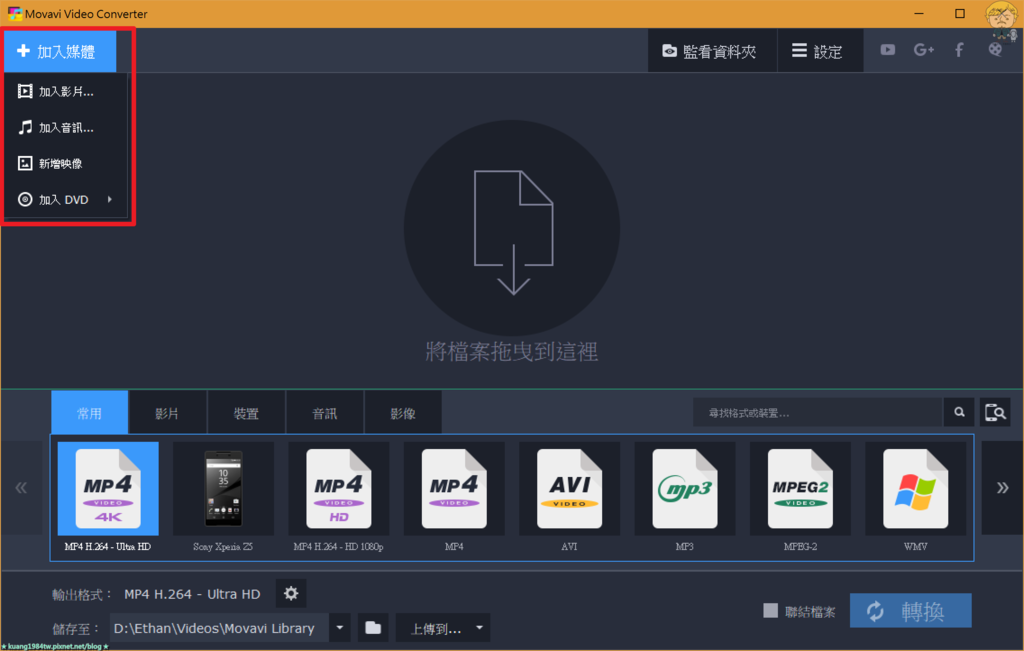The width and height of the screenshot is (1024, 651).
Task: Click the file drop zone circle
Action: (x=512, y=228)
